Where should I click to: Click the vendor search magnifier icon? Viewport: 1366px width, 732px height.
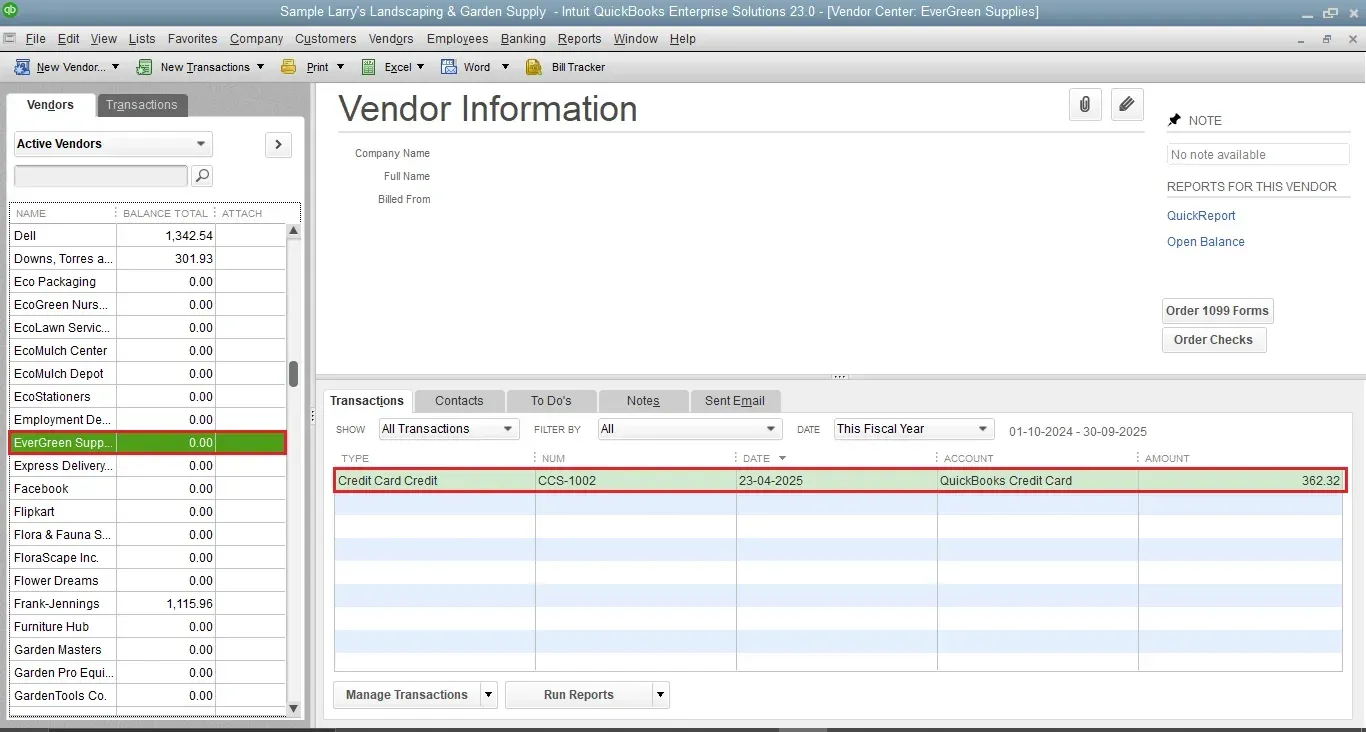point(202,176)
